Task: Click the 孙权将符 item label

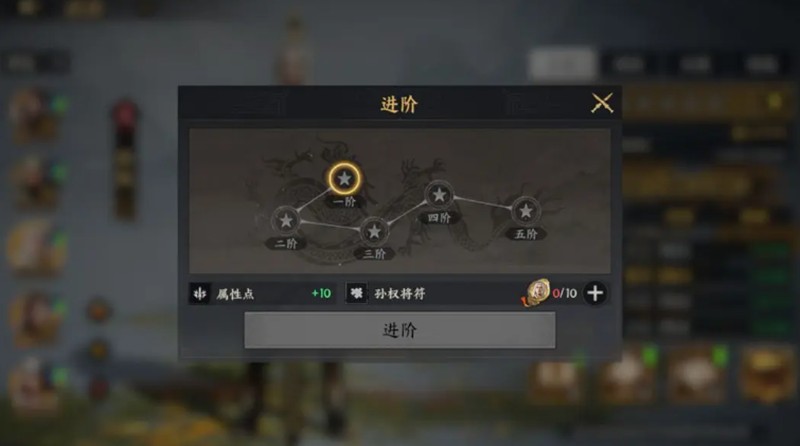Action: click(x=399, y=294)
